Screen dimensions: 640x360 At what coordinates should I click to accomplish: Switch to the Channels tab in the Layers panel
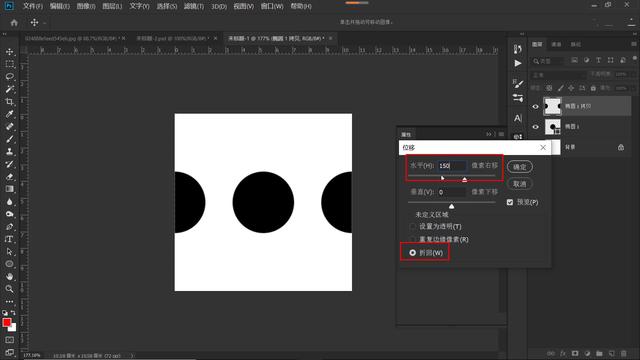(556, 44)
